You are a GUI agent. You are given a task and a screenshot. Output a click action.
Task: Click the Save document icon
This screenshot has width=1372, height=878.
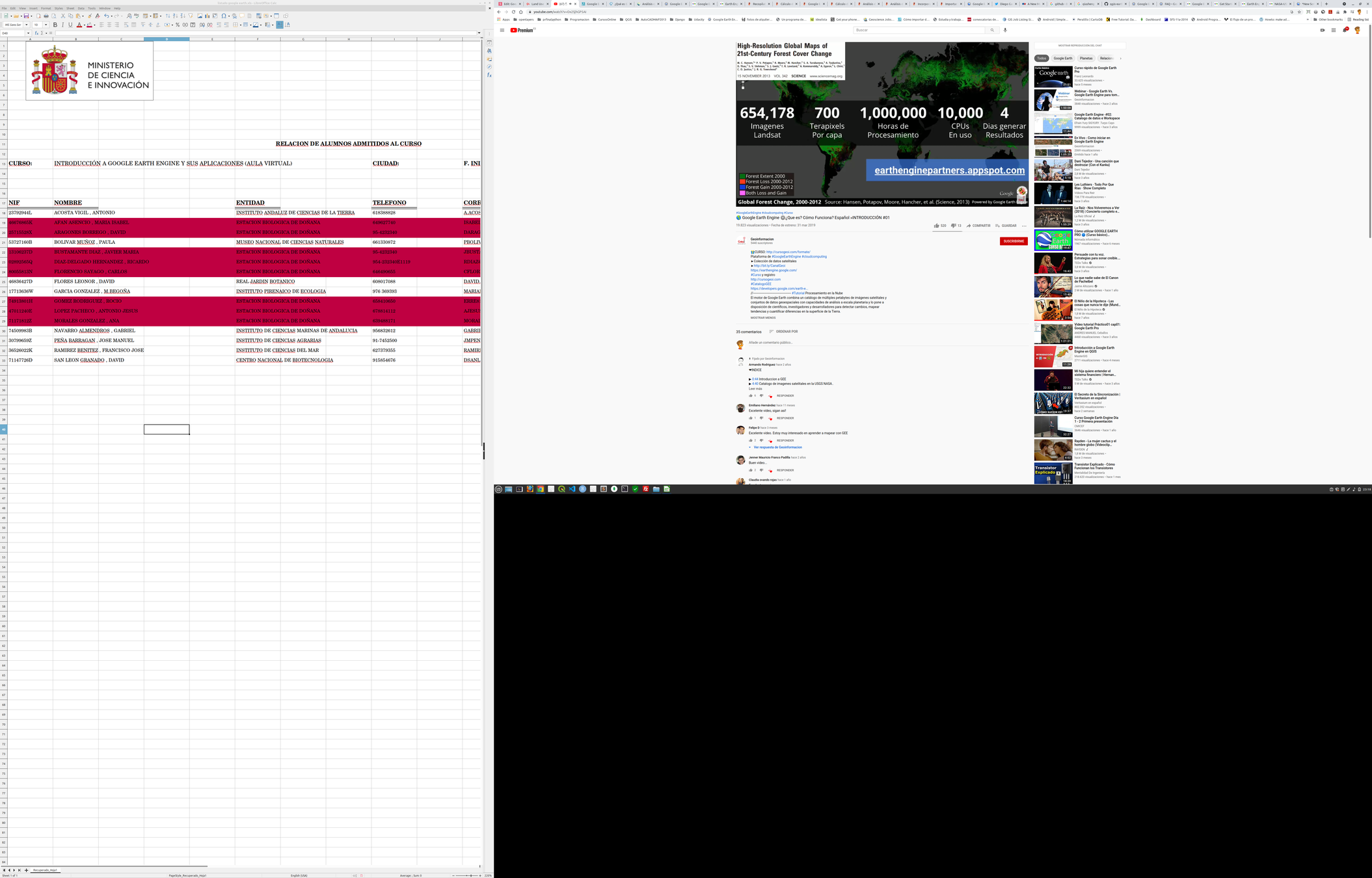click(26, 16)
